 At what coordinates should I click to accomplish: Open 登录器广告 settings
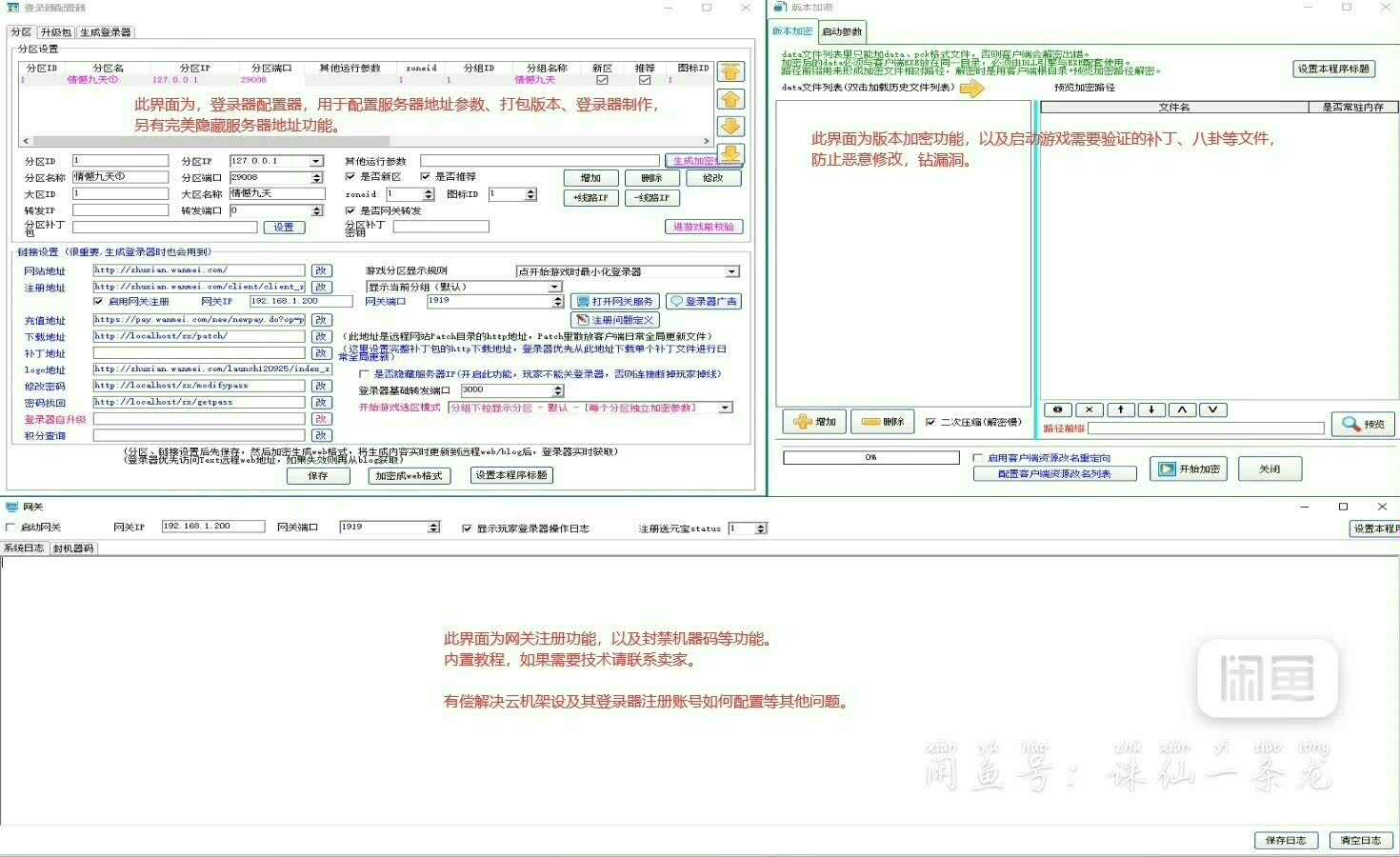click(x=703, y=301)
